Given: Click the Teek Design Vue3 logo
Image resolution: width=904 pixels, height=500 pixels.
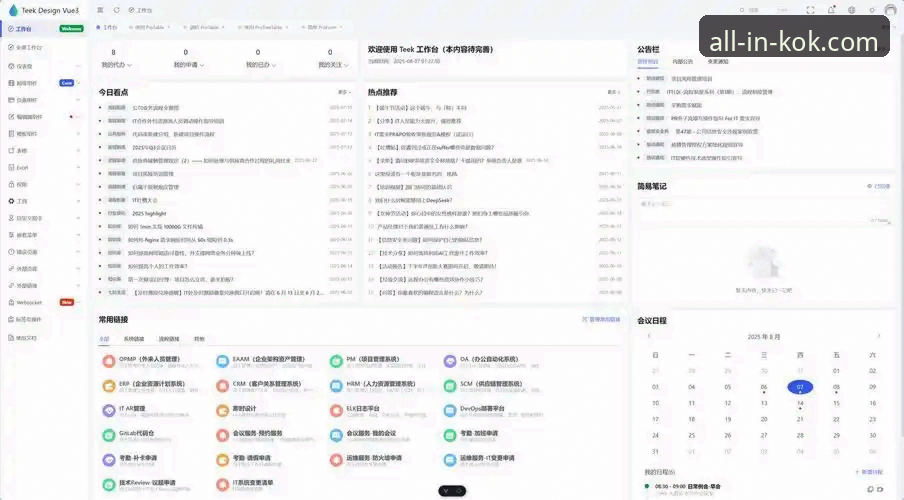Looking at the screenshot, I should coord(13,10).
